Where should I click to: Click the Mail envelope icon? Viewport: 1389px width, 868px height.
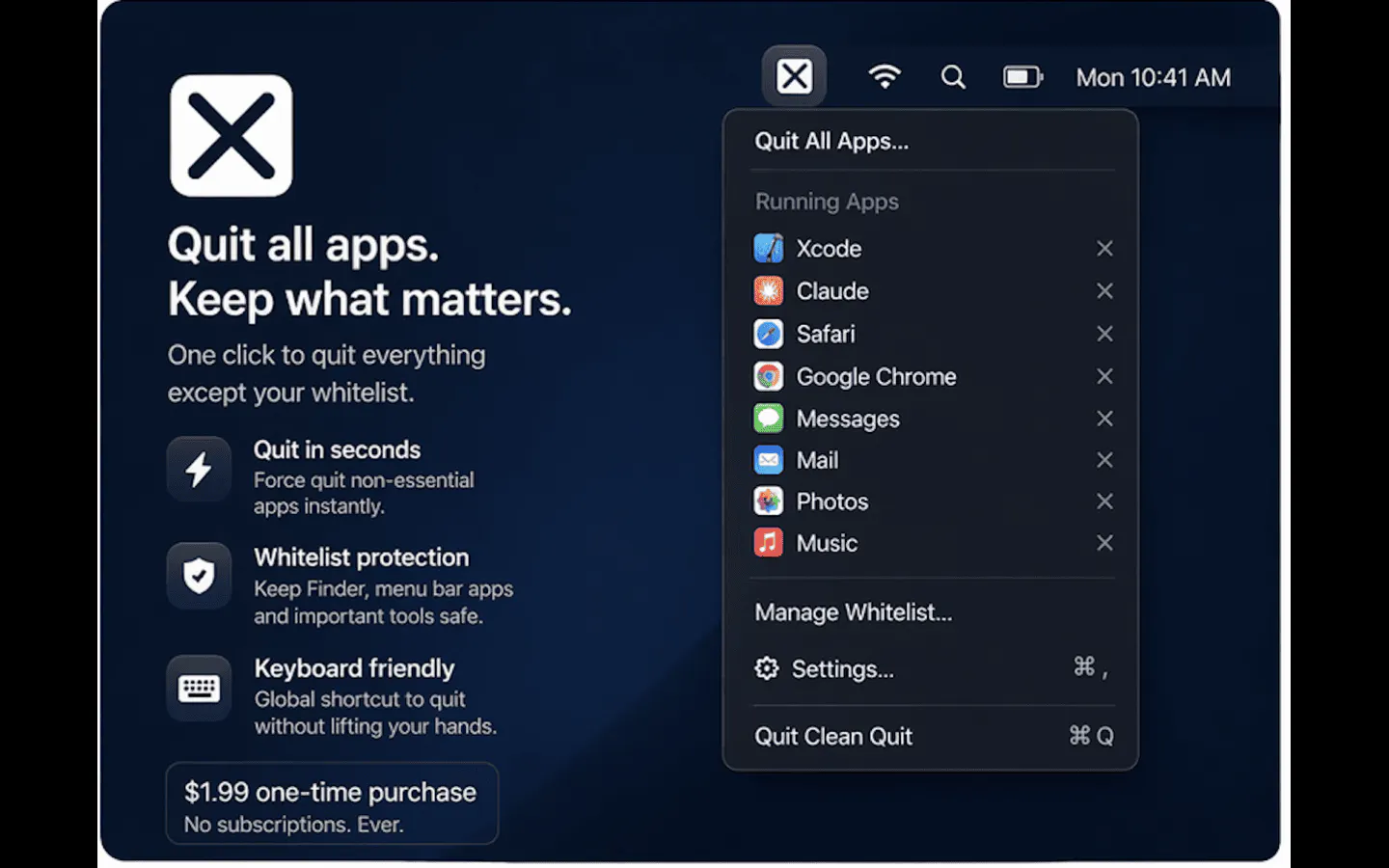pyautogui.click(x=769, y=460)
